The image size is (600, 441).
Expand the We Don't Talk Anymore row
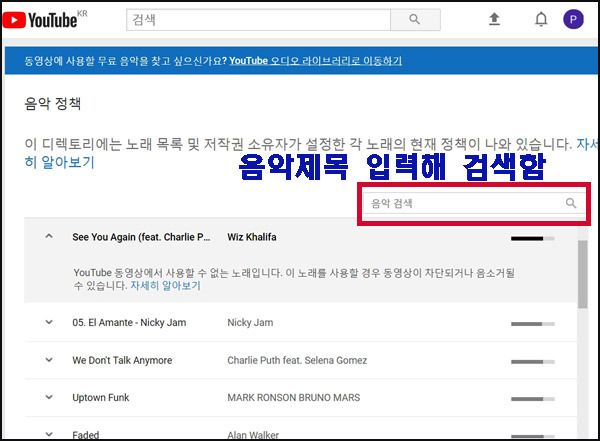click(x=49, y=359)
